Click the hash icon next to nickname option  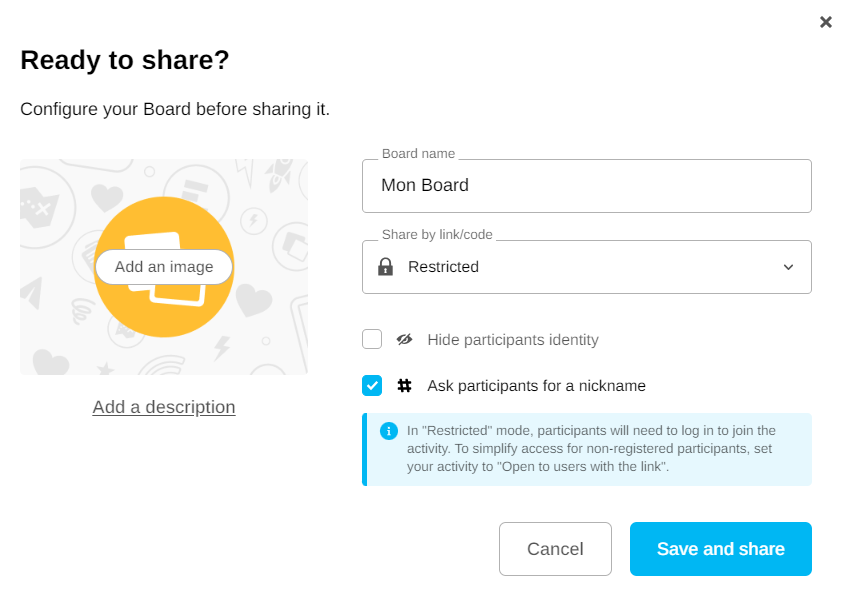(x=404, y=386)
